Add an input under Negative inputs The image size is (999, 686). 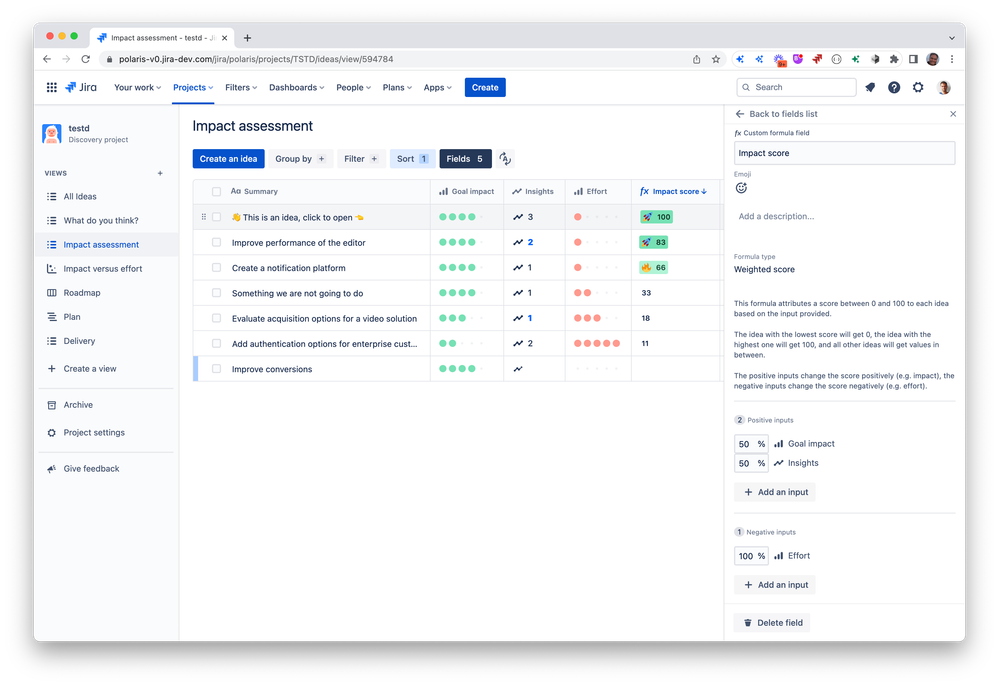775,585
